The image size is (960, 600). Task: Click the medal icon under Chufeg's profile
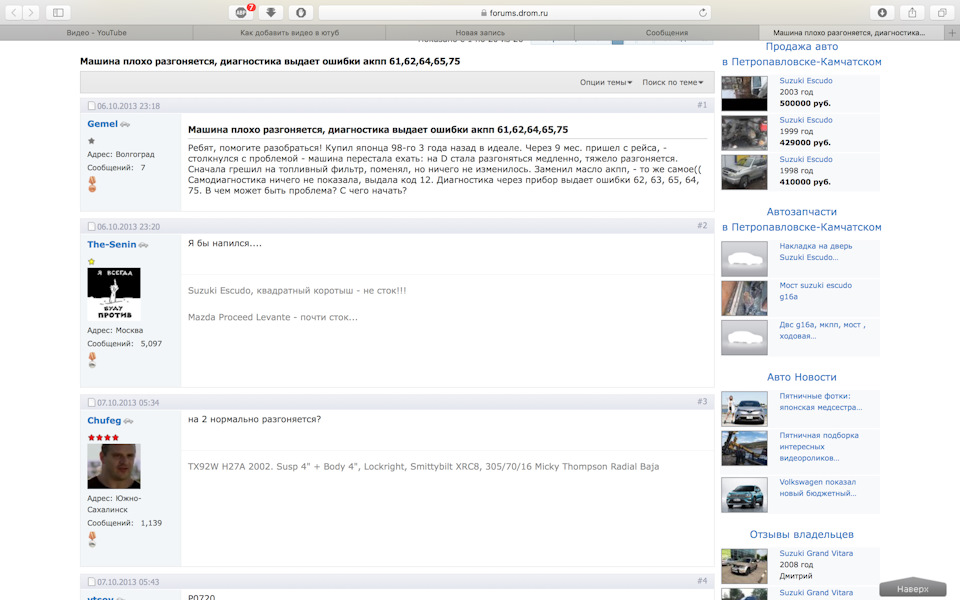coord(92,539)
